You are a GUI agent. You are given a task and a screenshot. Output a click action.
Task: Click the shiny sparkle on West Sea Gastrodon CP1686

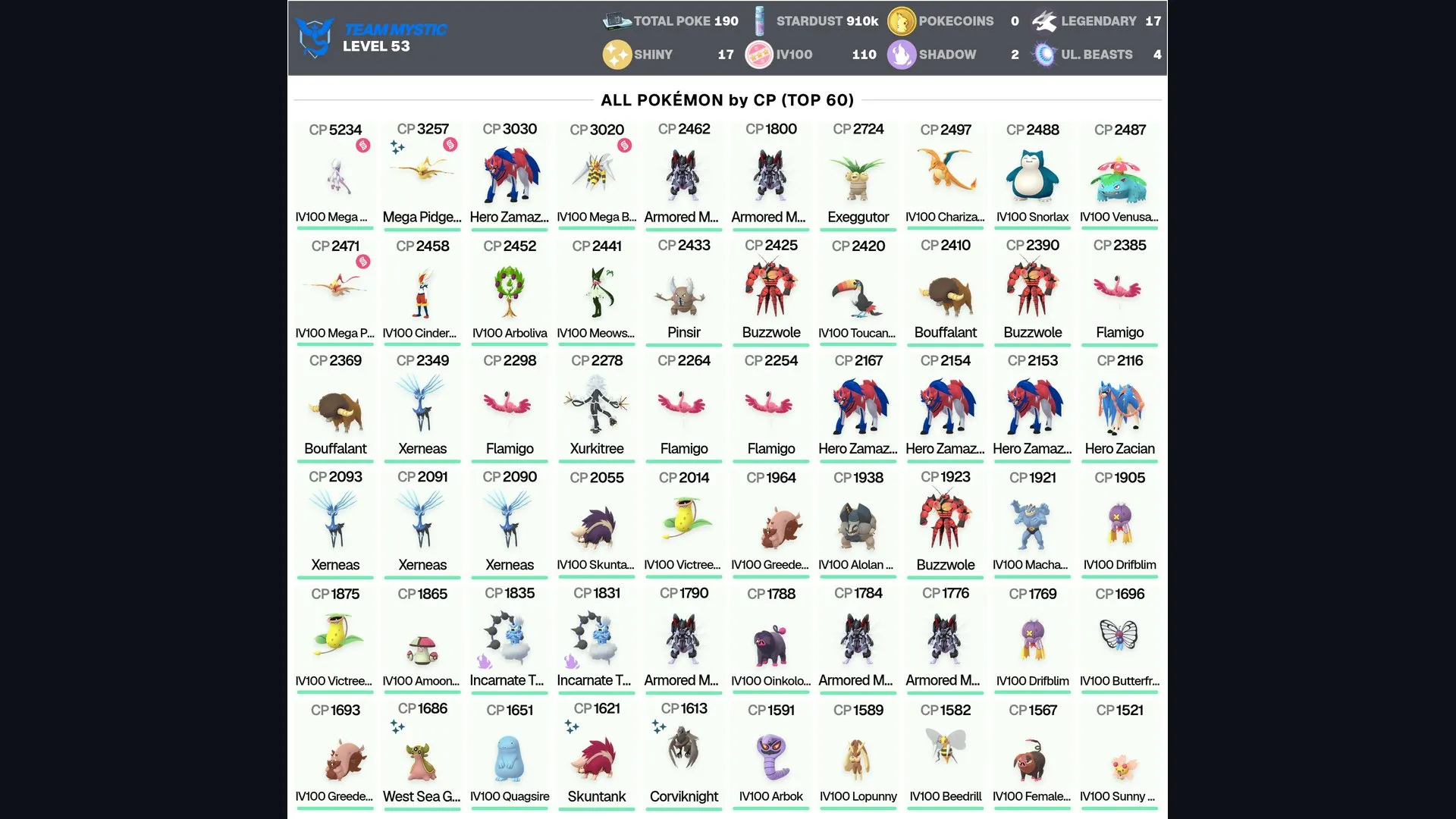pos(397,727)
